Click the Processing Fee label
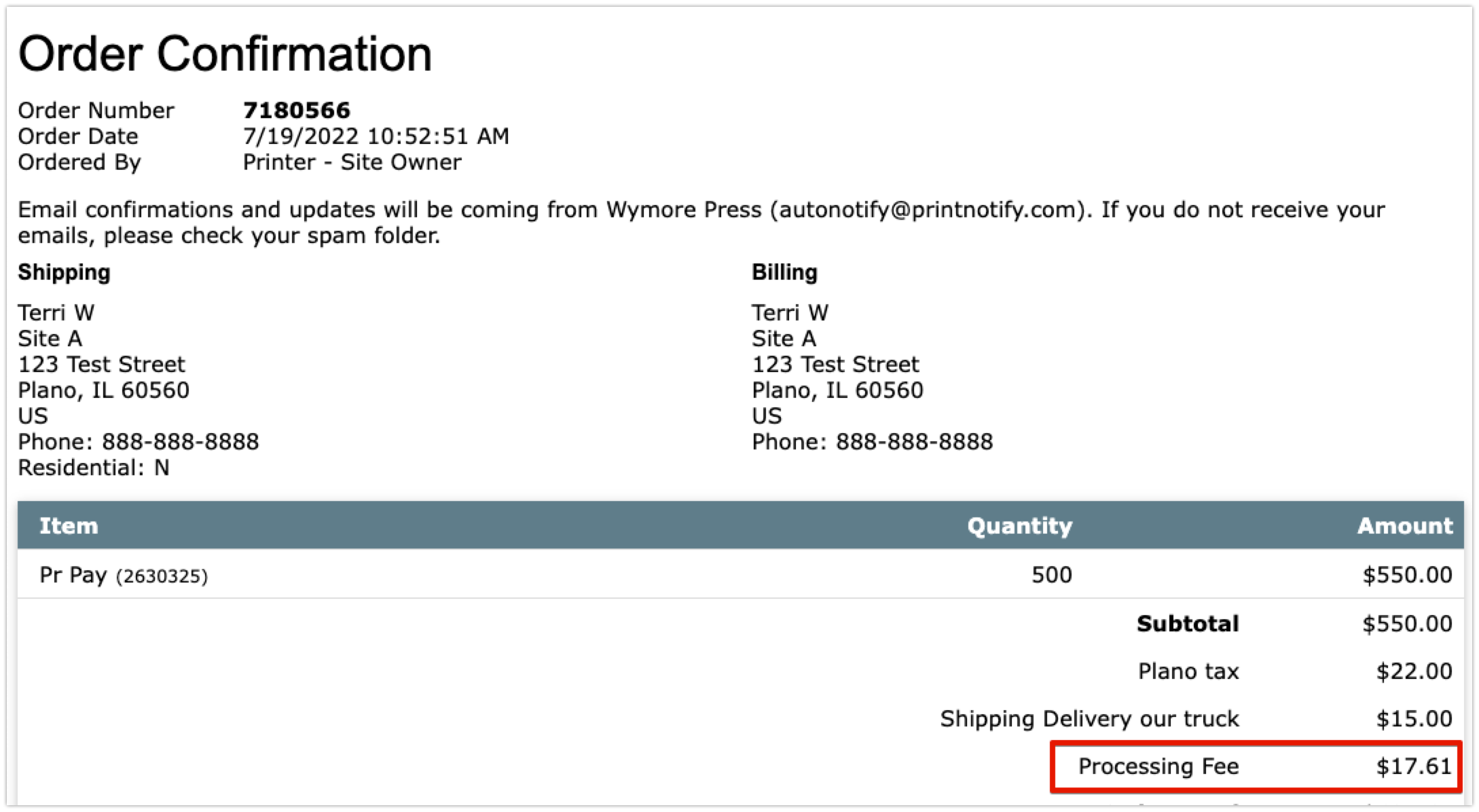This screenshot has width=1479, height=812. [1158, 766]
